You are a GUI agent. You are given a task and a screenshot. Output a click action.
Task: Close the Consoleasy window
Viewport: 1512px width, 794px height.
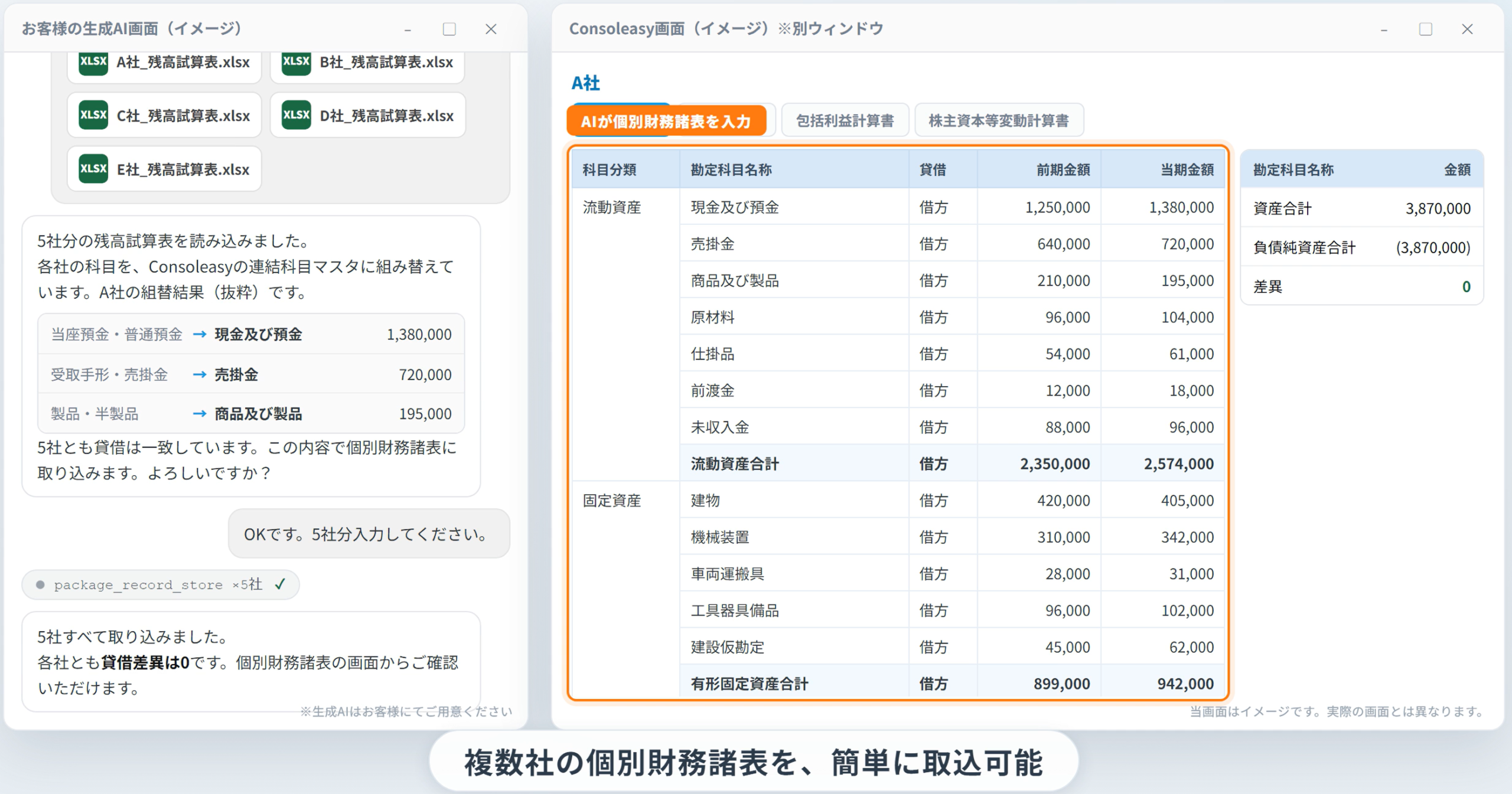(x=1467, y=29)
